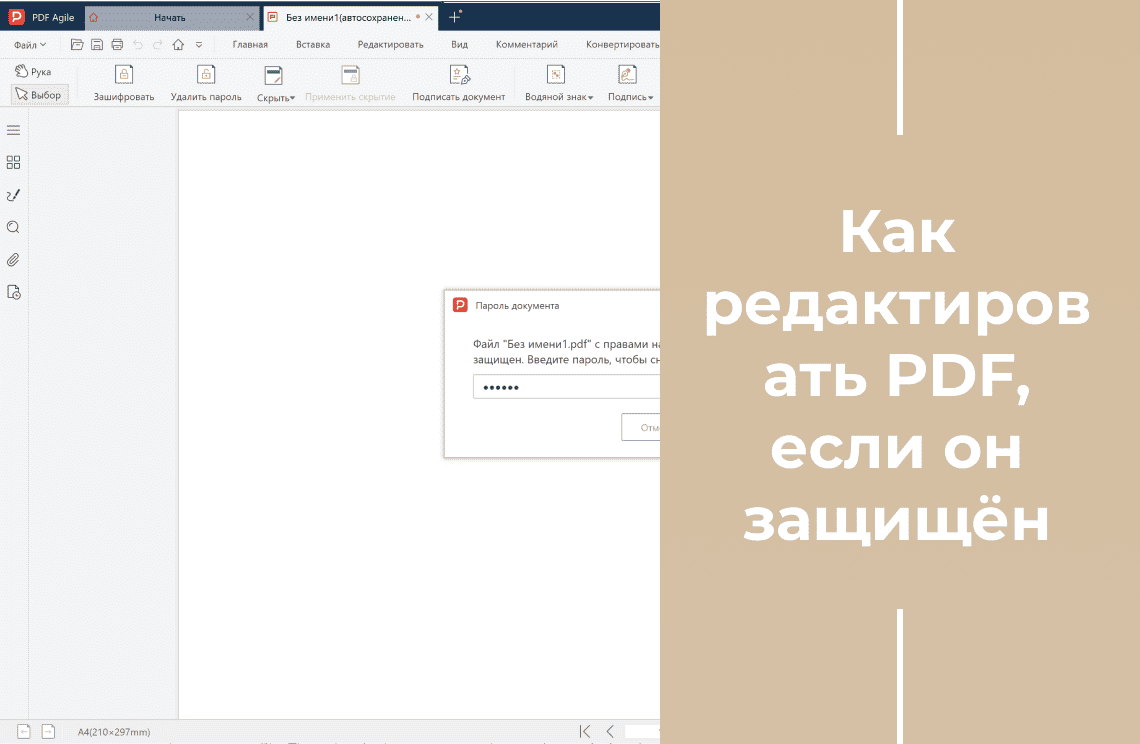1140x744 pixels.
Task: Open a new document tab with the plus button
Action: (455, 16)
